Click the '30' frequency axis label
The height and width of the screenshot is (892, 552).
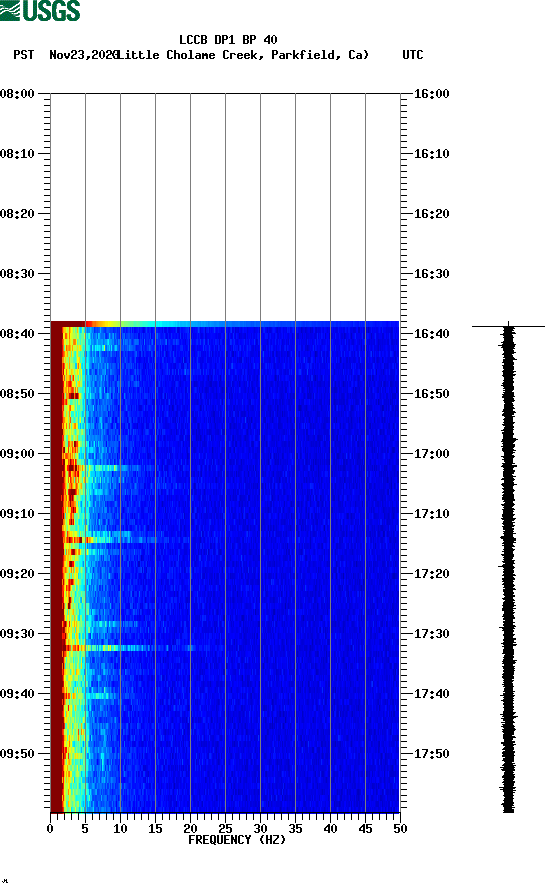point(260,829)
